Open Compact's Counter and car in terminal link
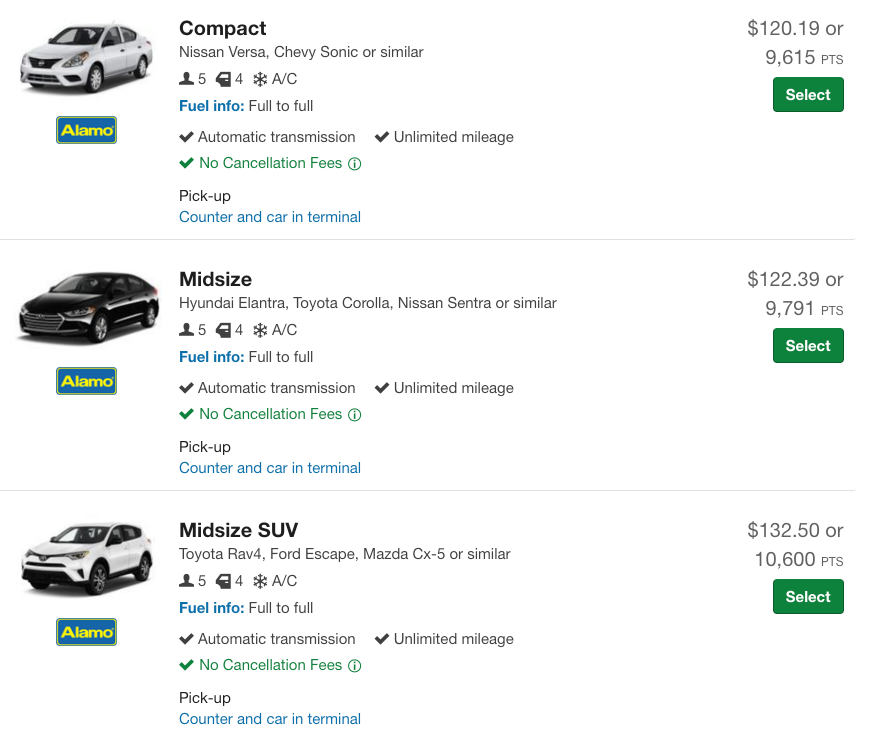The image size is (876, 739). pos(270,217)
